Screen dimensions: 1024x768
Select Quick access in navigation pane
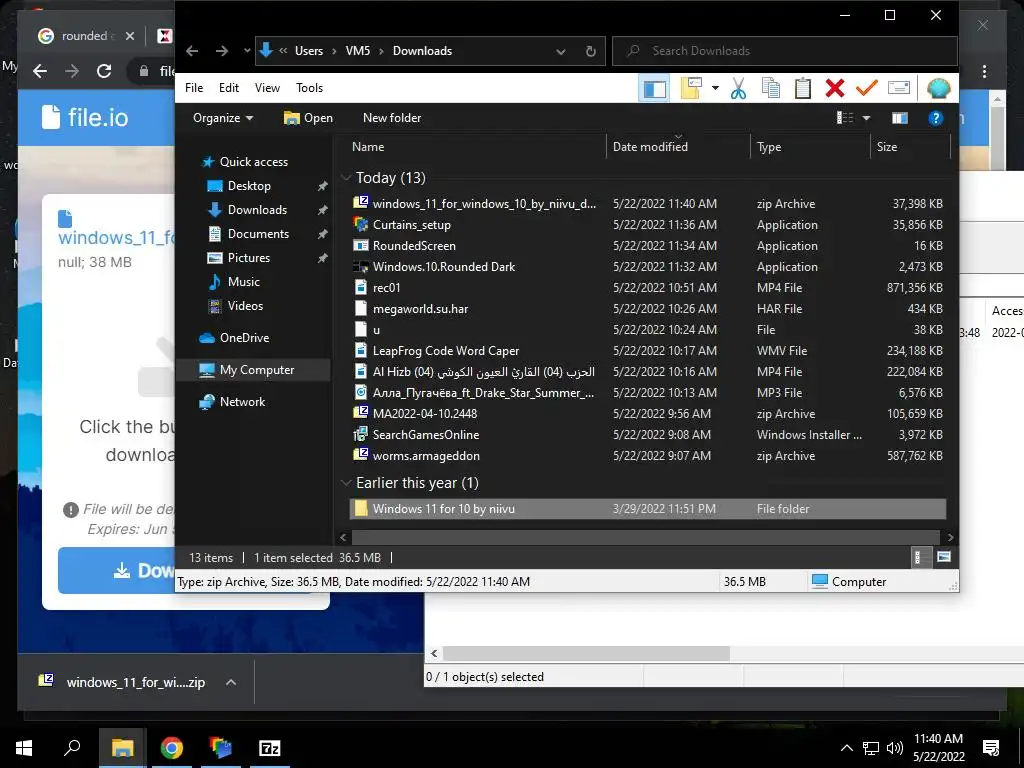point(253,162)
